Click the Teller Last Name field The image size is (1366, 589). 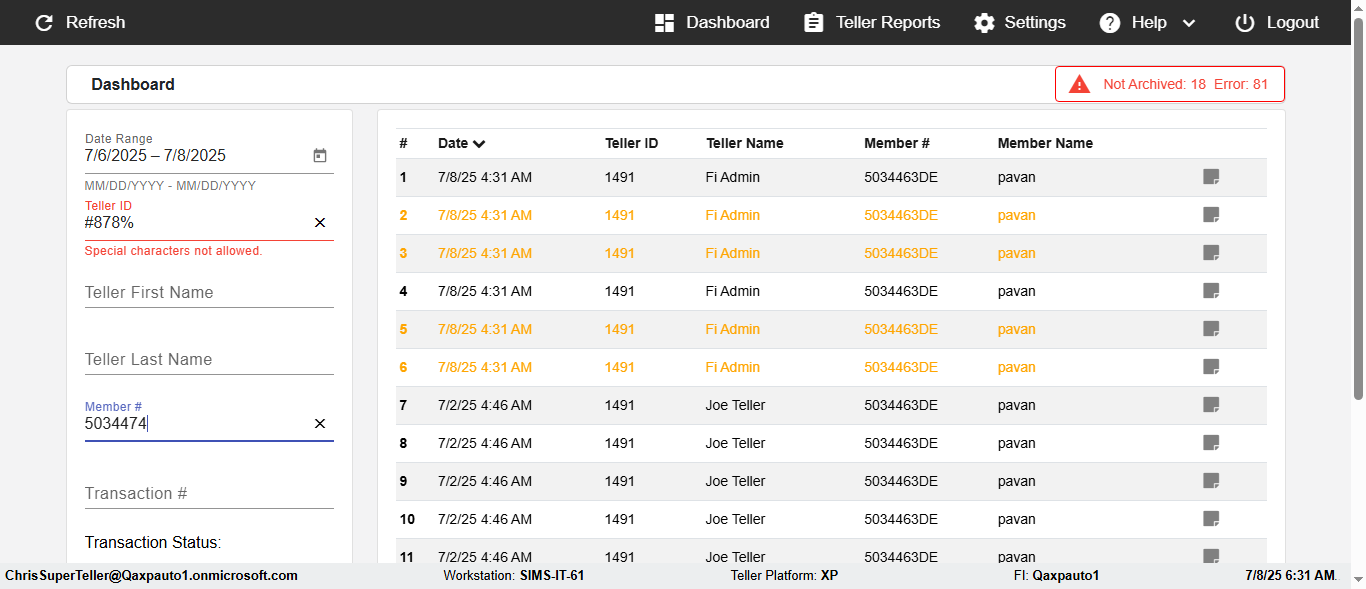point(208,359)
